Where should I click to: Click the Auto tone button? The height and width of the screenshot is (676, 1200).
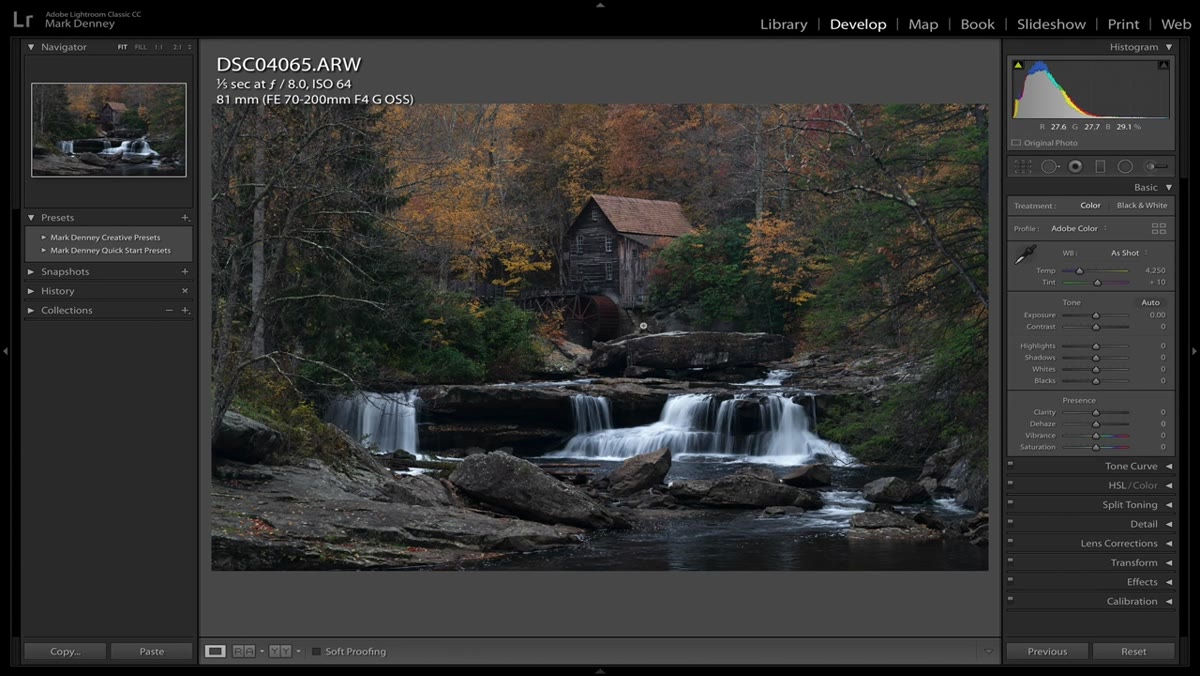click(x=1150, y=302)
